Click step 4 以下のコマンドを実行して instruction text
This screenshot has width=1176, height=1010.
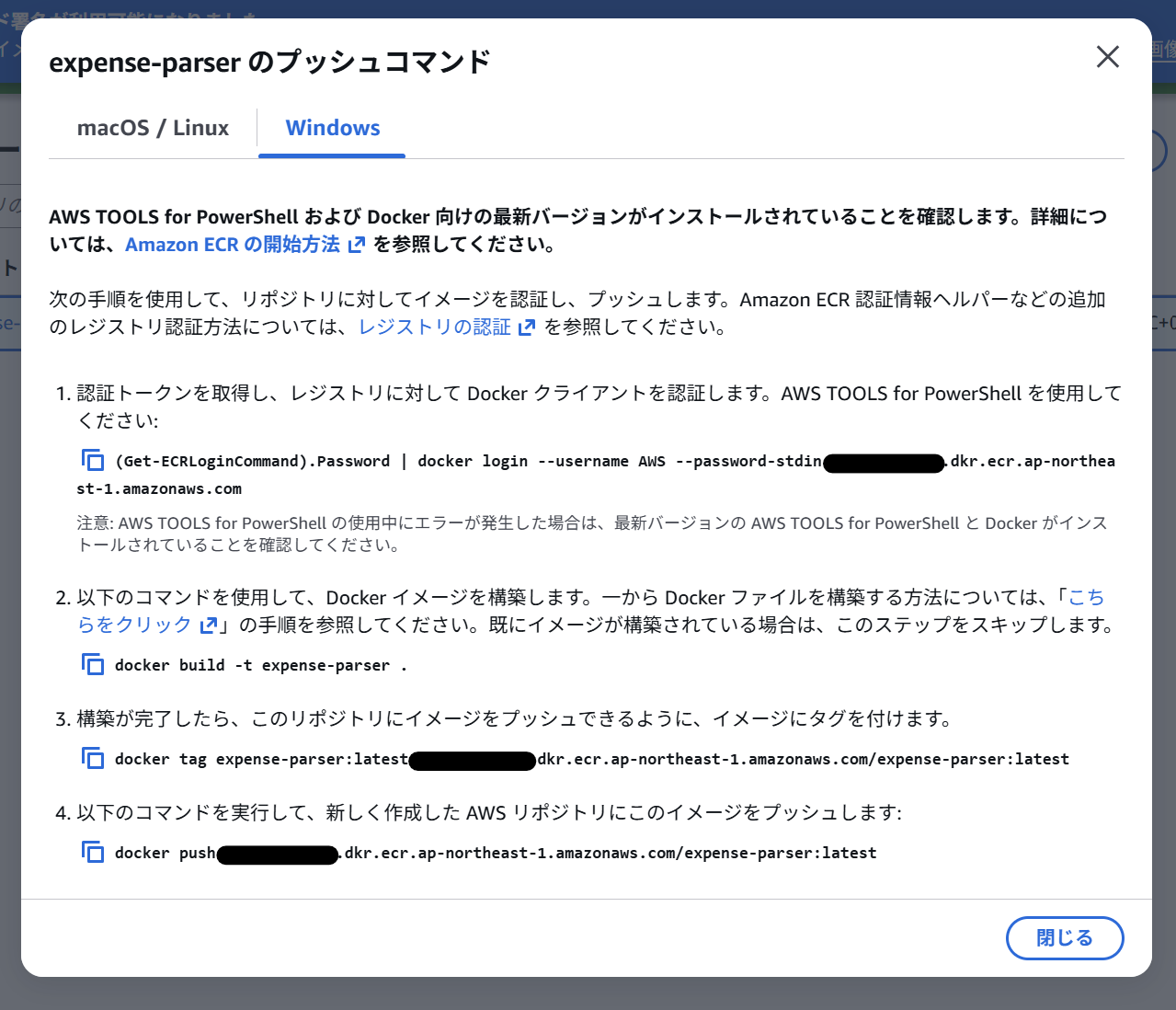click(489, 812)
